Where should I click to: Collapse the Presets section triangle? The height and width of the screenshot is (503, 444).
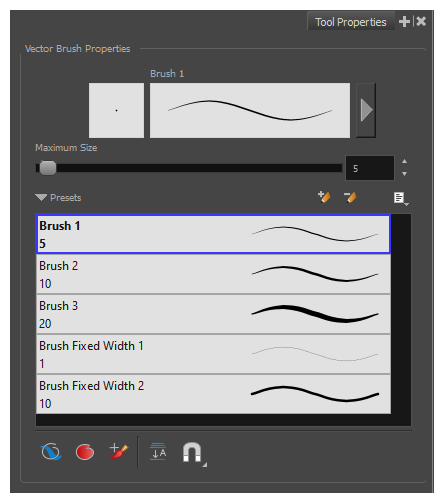(41, 198)
